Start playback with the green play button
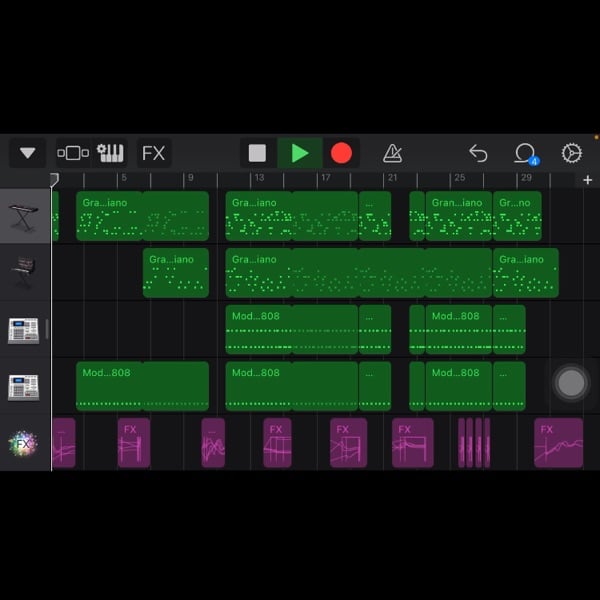Image resolution: width=600 pixels, height=600 pixels. pos(300,153)
